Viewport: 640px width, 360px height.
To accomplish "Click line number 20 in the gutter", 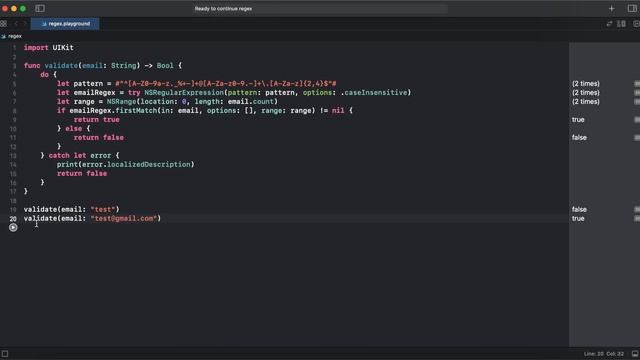I will point(13,219).
